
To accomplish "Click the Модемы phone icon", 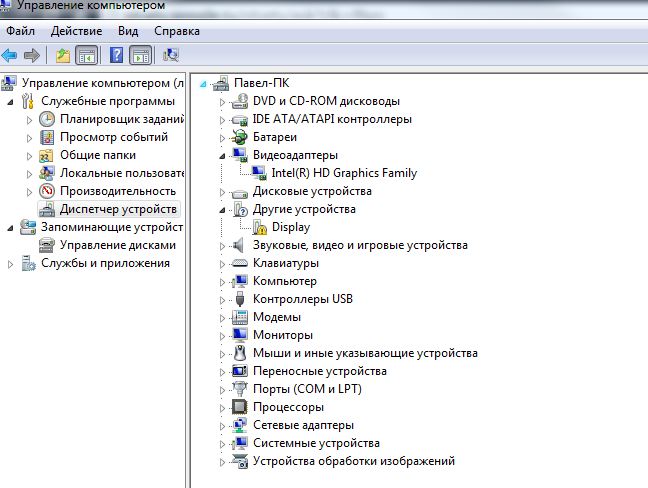I will (x=240, y=317).
